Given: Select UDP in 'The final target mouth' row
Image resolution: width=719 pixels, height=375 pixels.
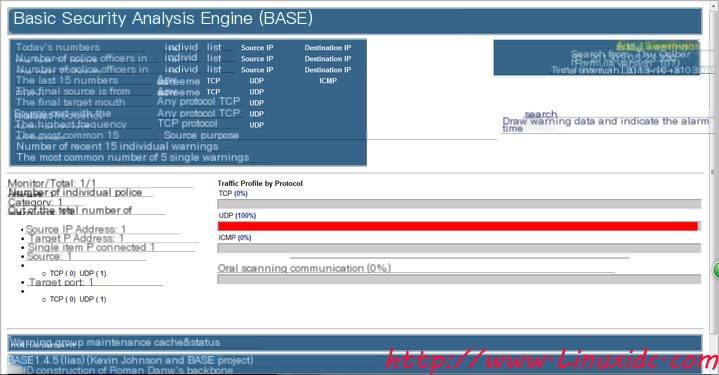Looking at the screenshot, I should coord(256,103).
